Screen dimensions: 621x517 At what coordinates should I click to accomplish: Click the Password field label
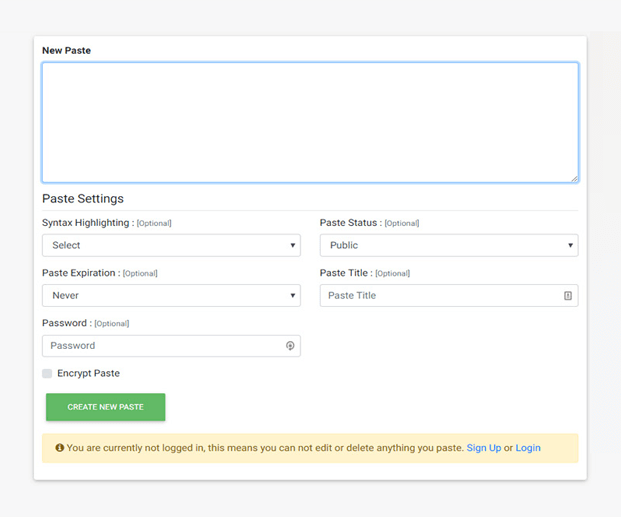pos(65,323)
